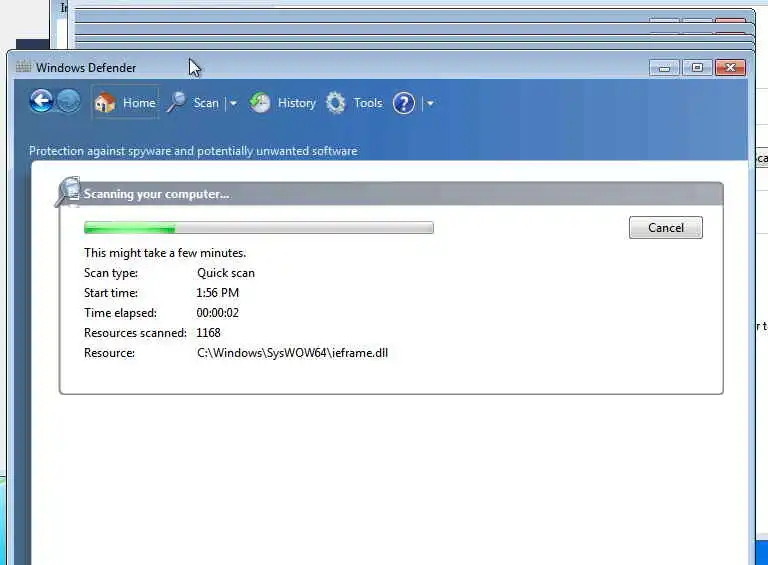Click the Home house icon
Image resolution: width=768 pixels, height=565 pixels.
105,103
